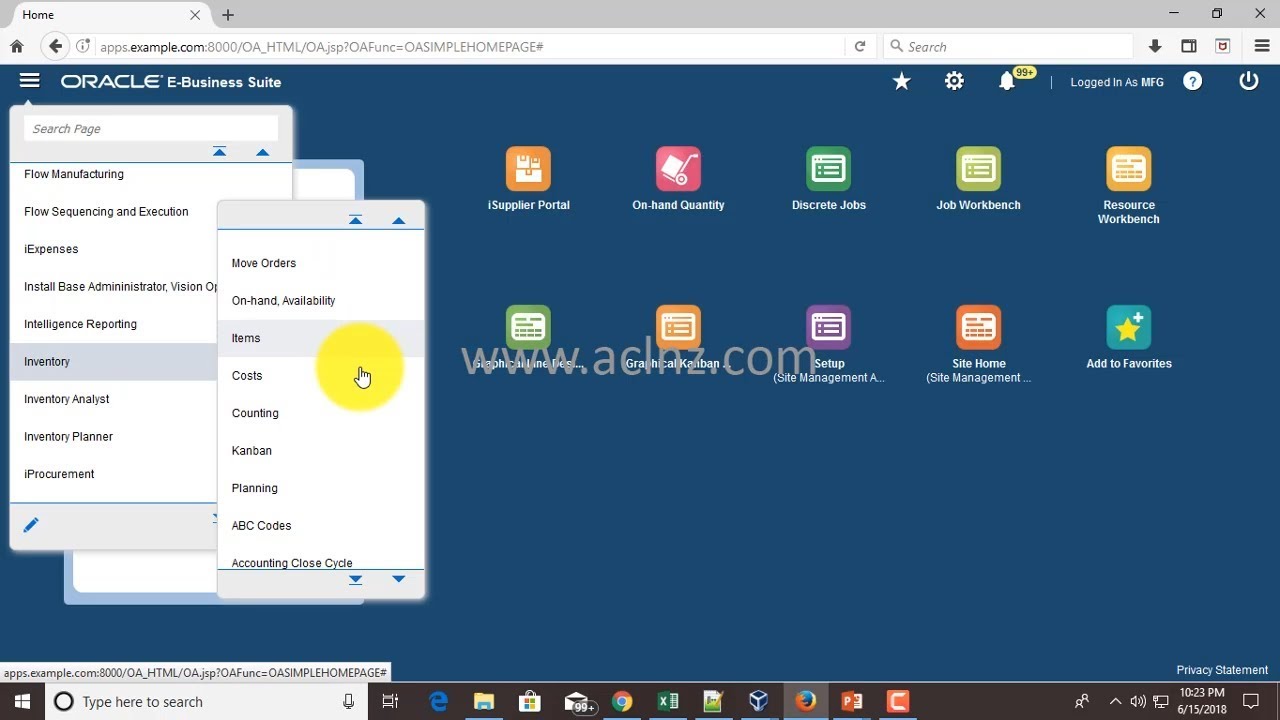This screenshot has width=1280, height=720.
Task: Open Accounting Close Cycle submenu item
Action: click(292, 563)
